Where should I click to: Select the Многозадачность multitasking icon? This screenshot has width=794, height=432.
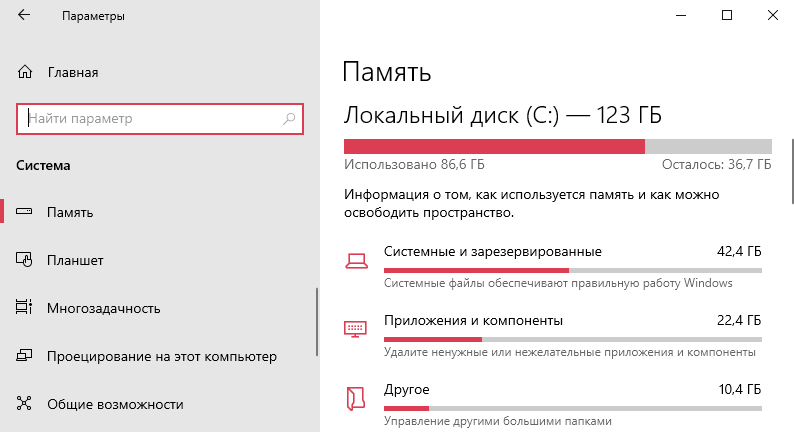(x=24, y=307)
